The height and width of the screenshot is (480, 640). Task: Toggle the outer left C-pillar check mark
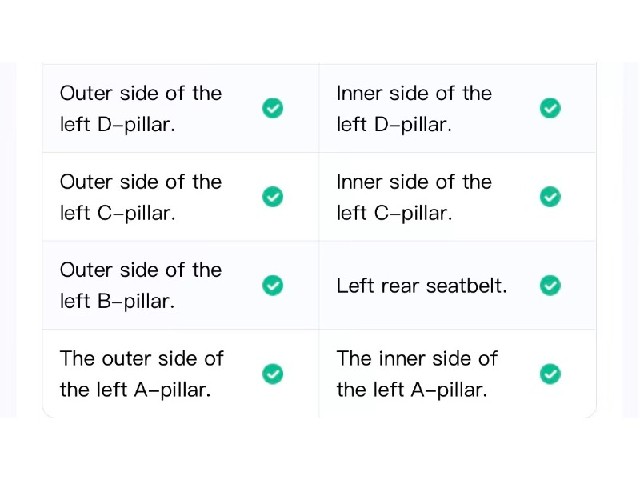[x=272, y=197]
